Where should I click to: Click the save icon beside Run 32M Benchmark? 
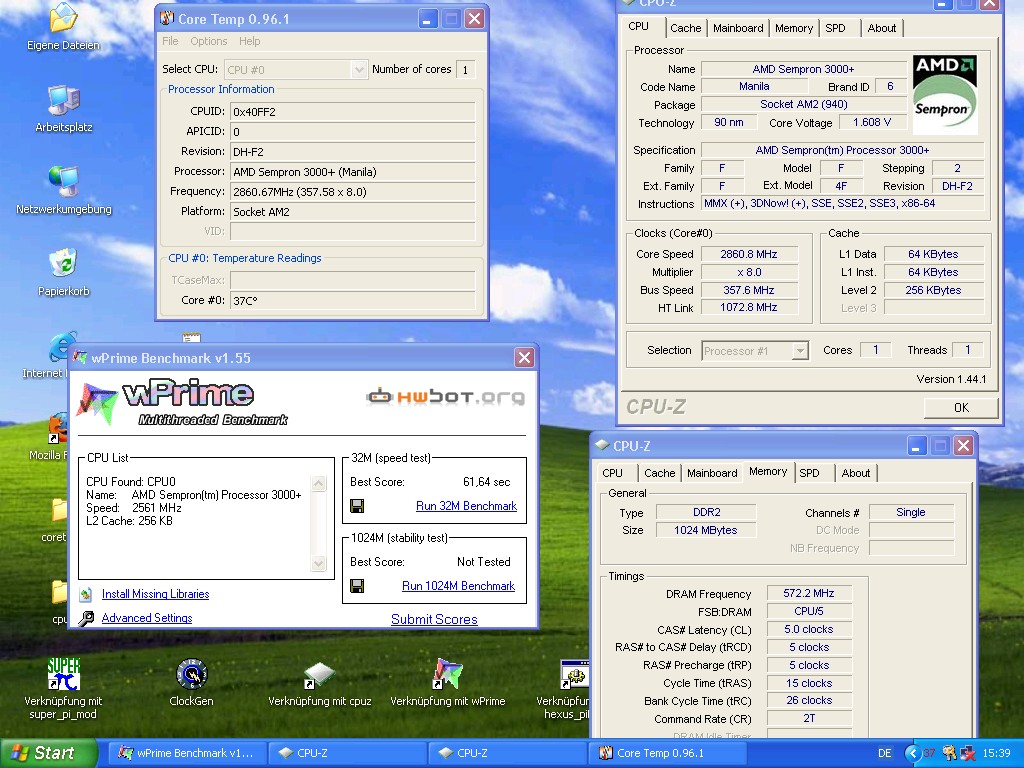(357, 506)
